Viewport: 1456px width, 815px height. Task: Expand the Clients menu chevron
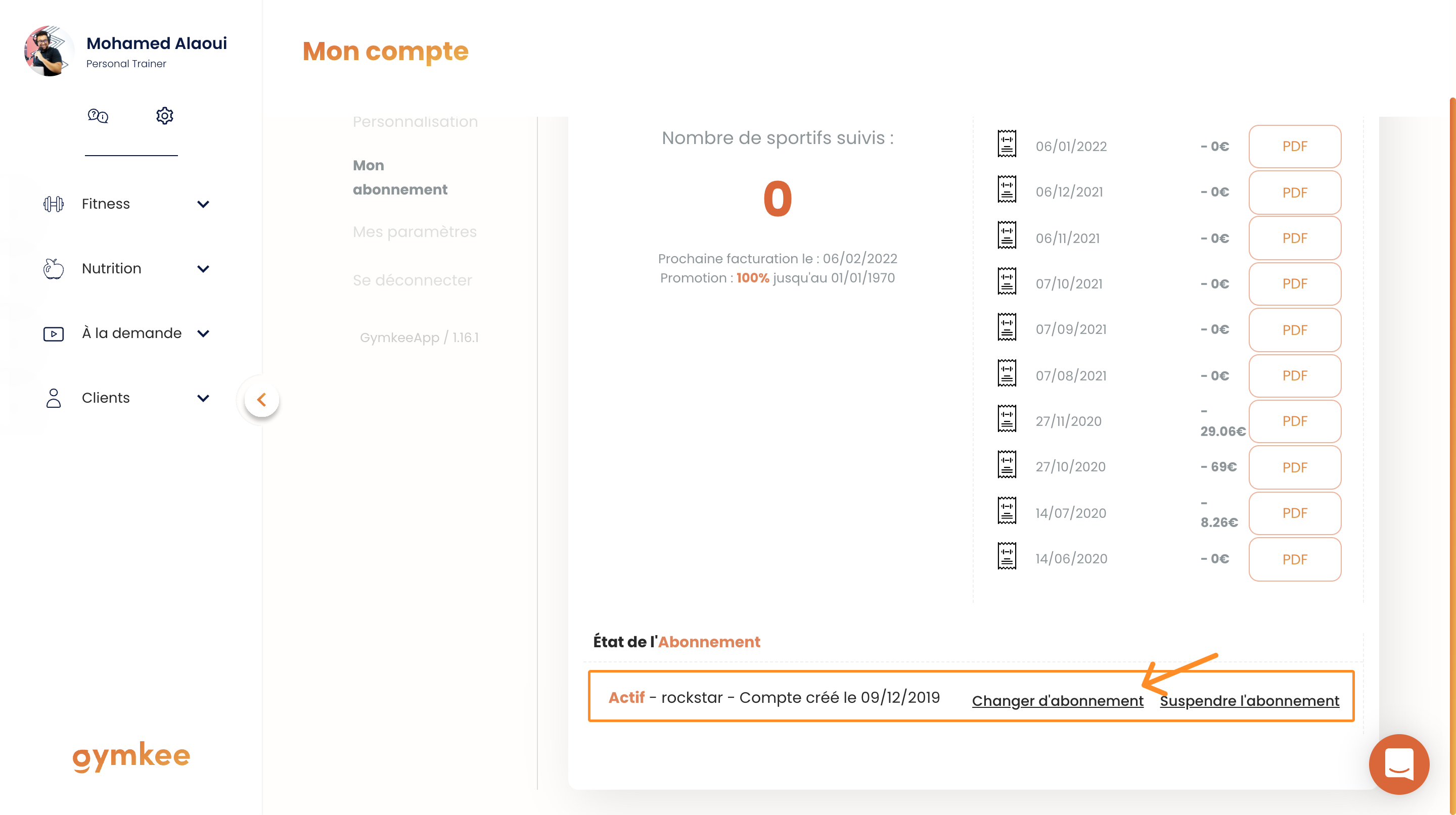pos(203,398)
